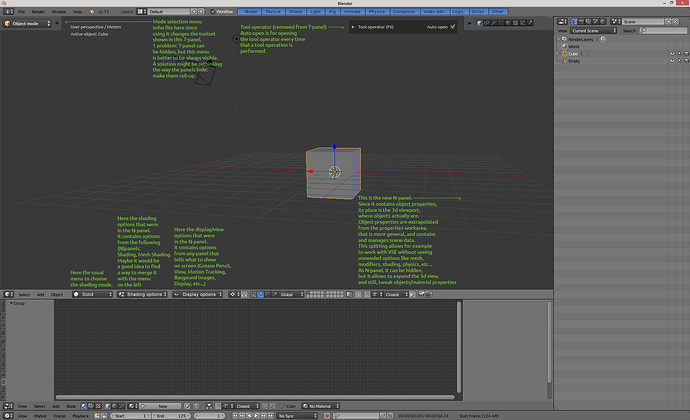Screen dimensions: 690x420
Task: Open the Node menu in node editor
Action: (x=70, y=406)
